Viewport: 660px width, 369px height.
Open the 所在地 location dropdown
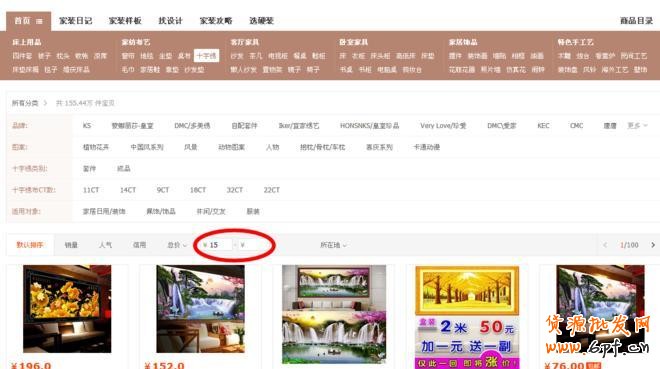click(x=333, y=245)
